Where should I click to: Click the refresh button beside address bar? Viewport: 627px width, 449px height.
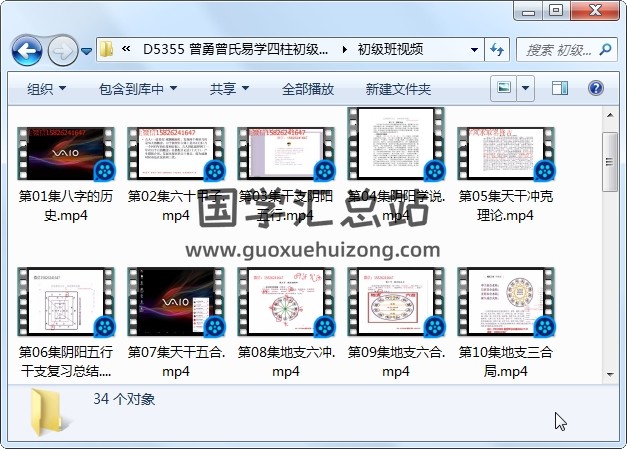(x=497, y=49)
